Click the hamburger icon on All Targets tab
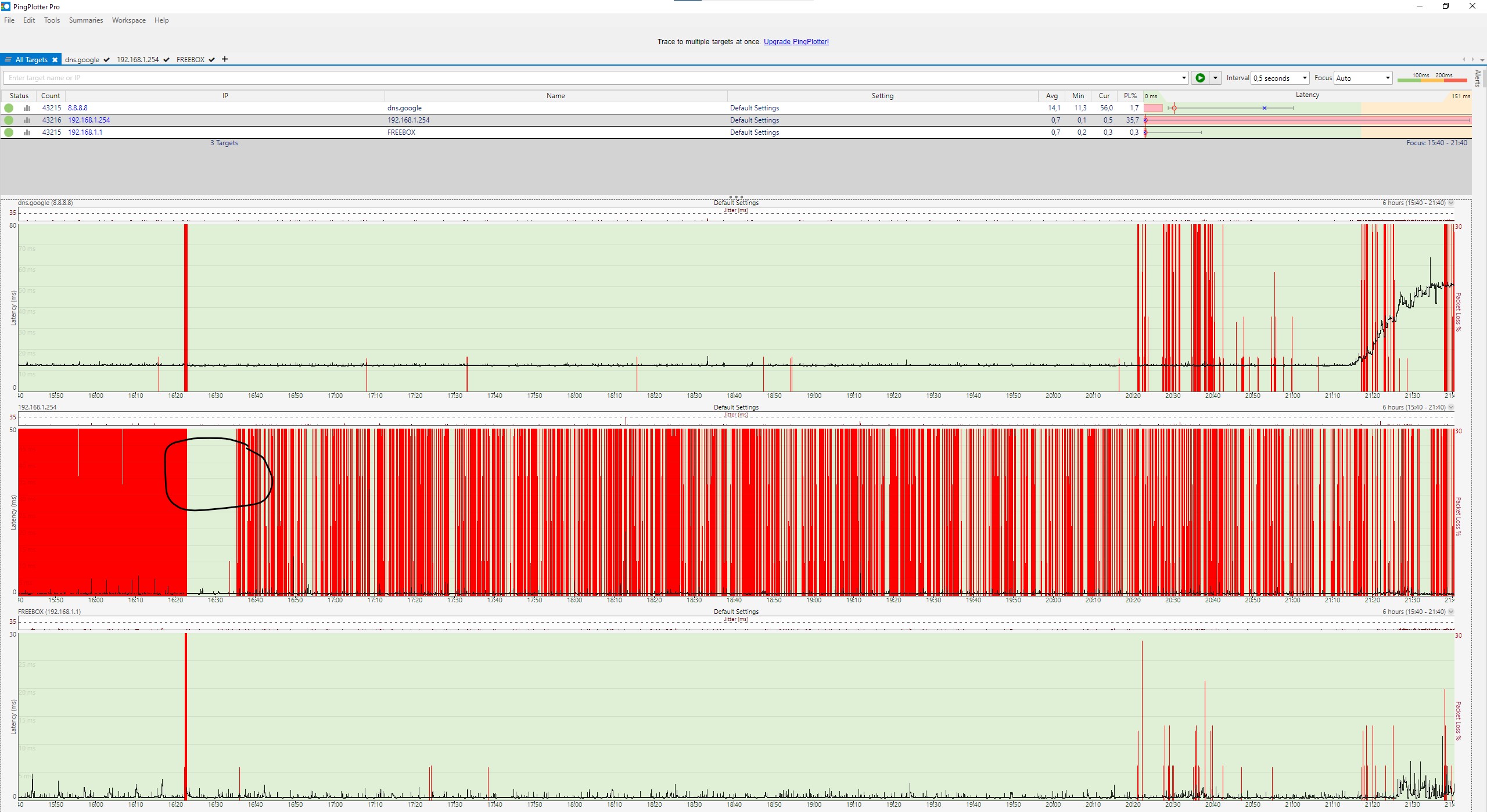The height and width of the screenshot is (812, 1487). point(8,60)
